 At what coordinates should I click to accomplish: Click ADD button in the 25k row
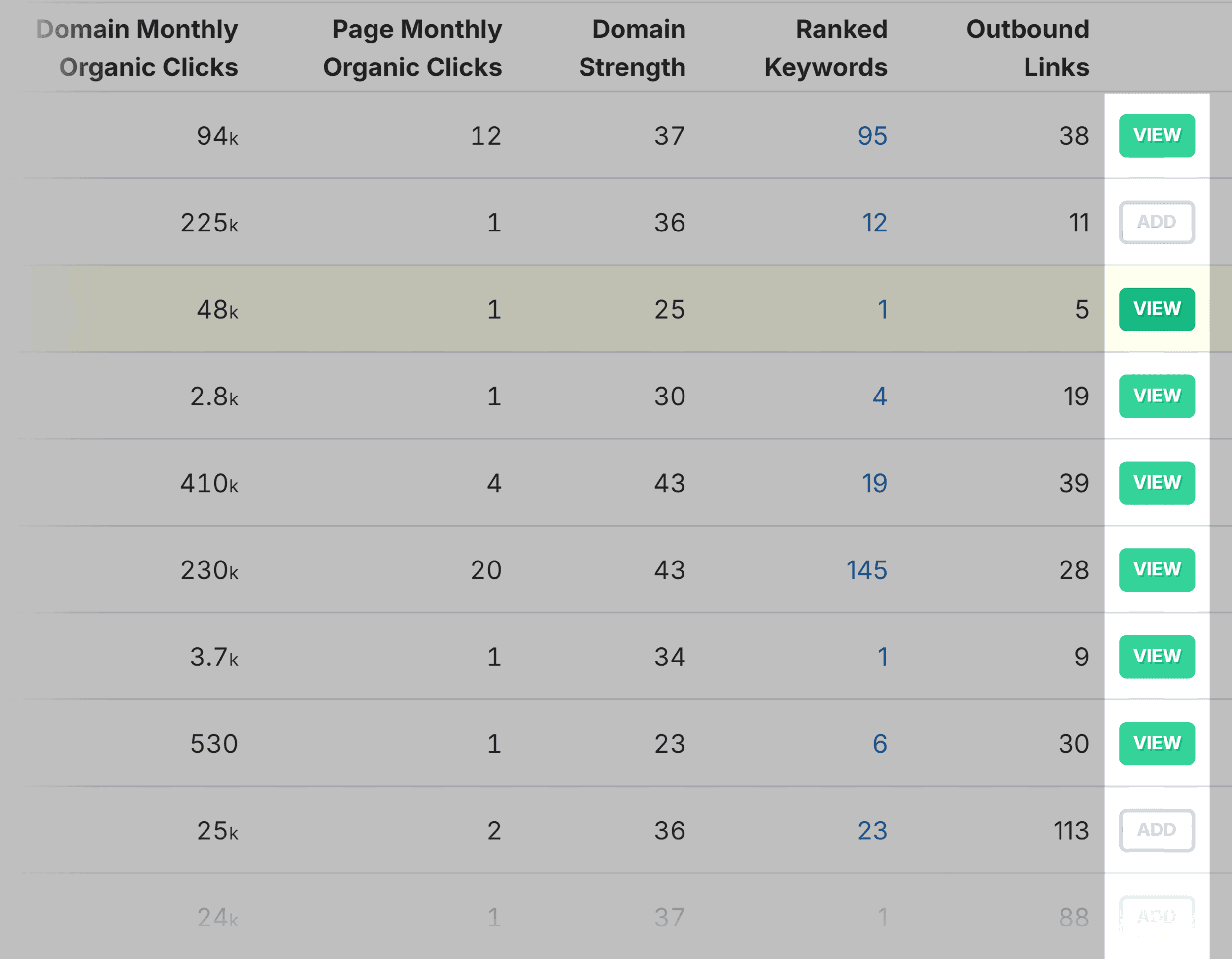1157,830
